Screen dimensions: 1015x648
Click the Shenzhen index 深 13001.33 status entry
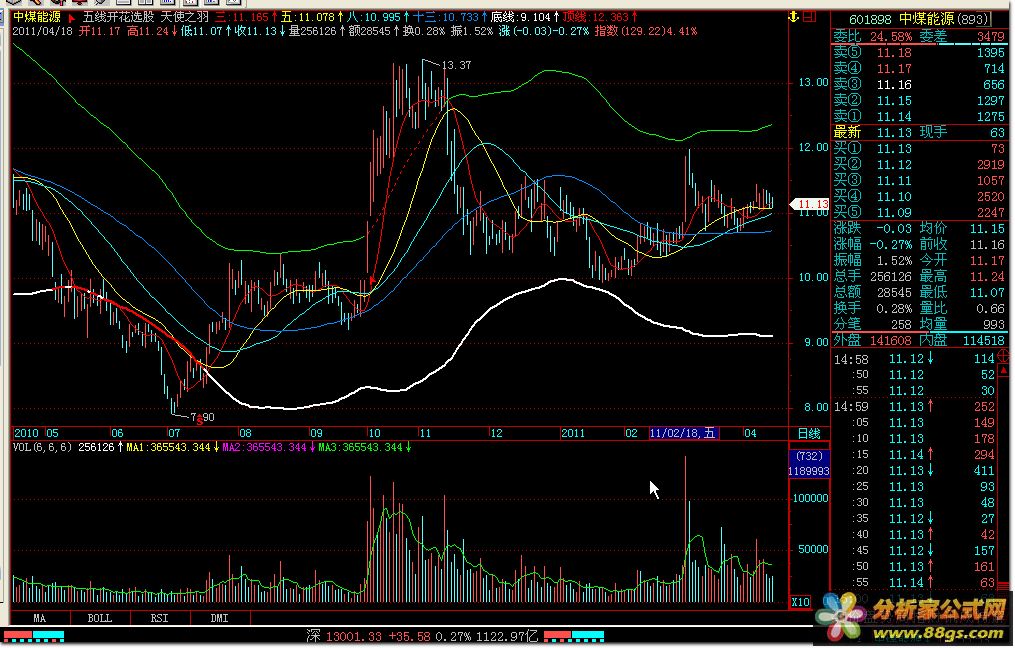(344, 637)
